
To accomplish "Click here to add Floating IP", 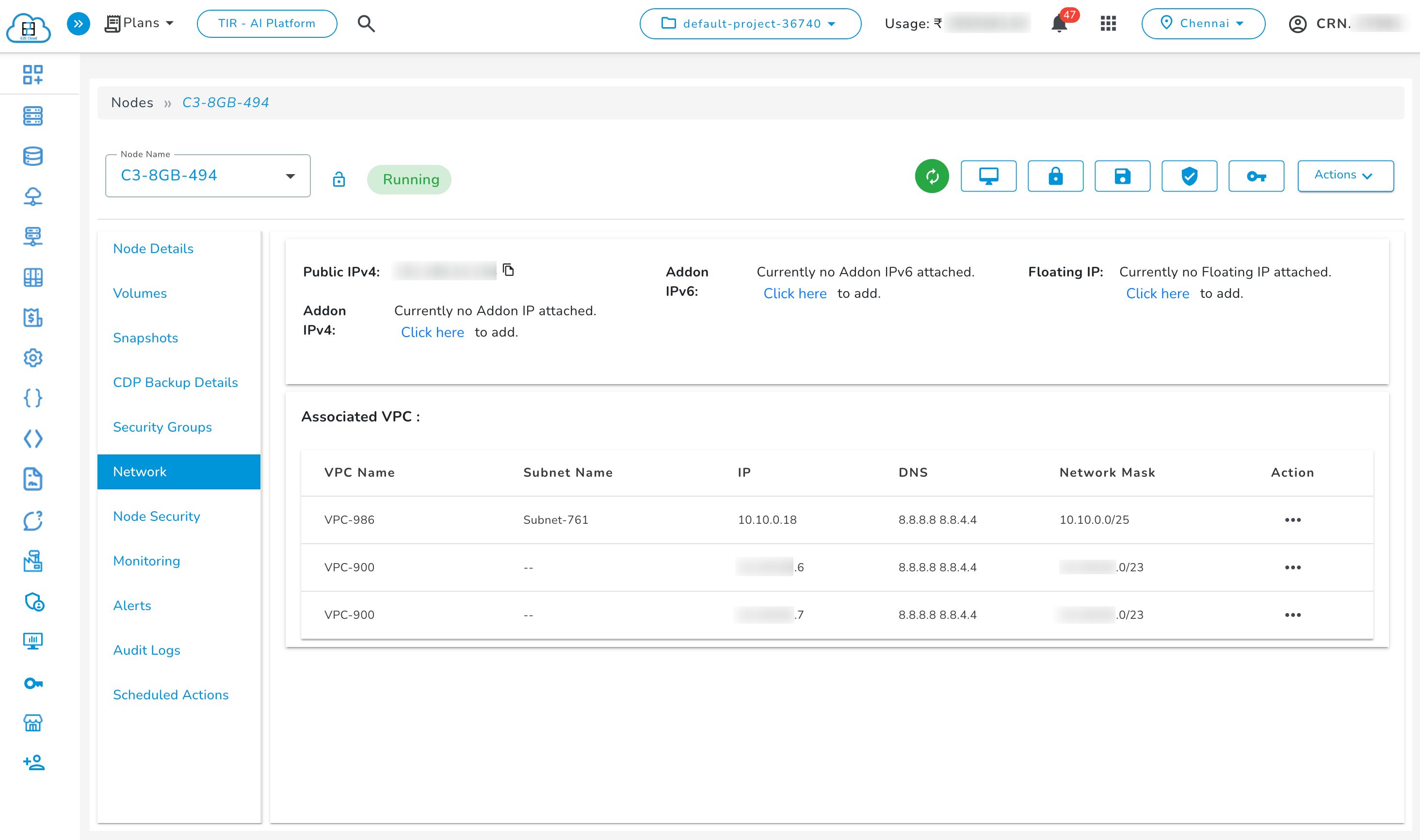I will tap(1158, 293).
